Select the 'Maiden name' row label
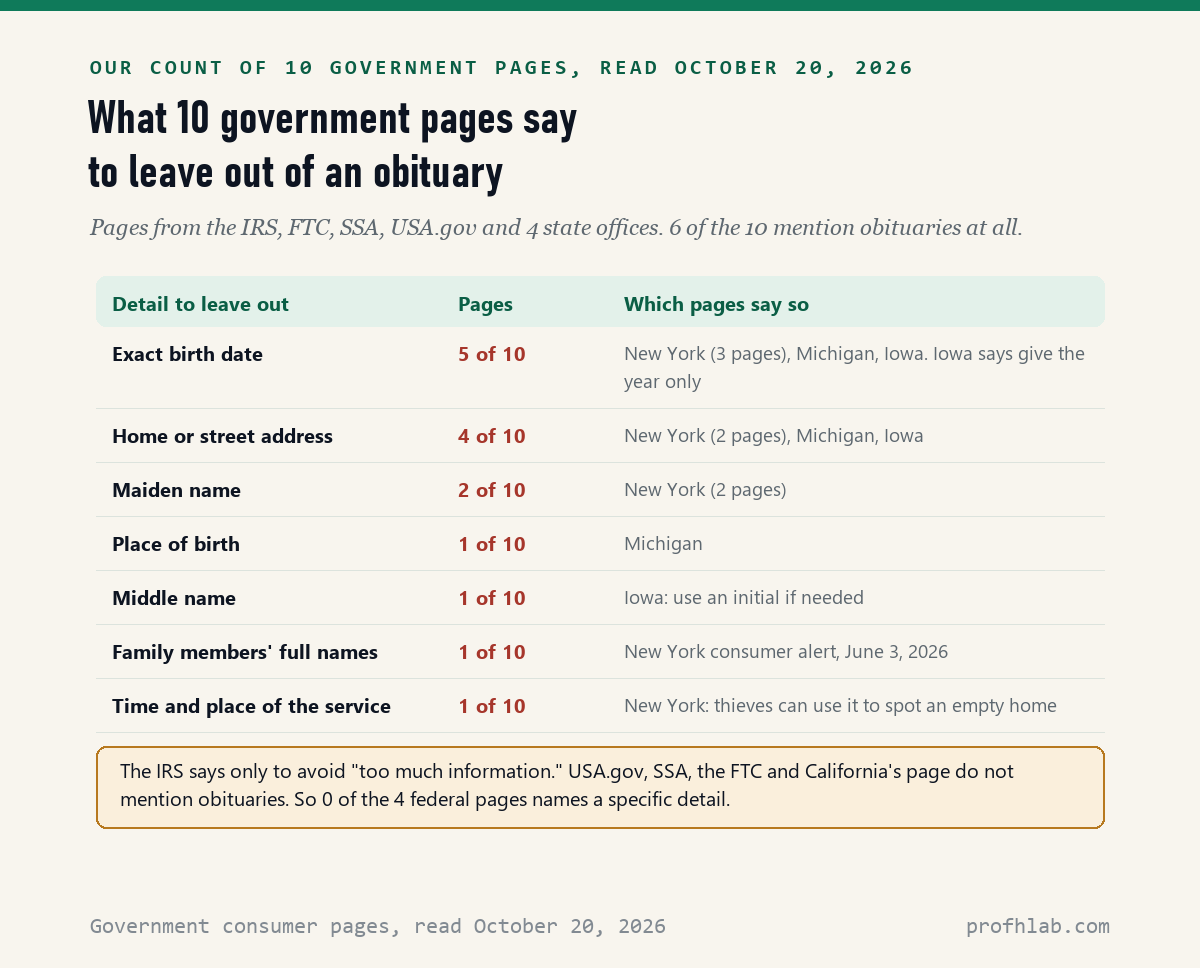 176,490
